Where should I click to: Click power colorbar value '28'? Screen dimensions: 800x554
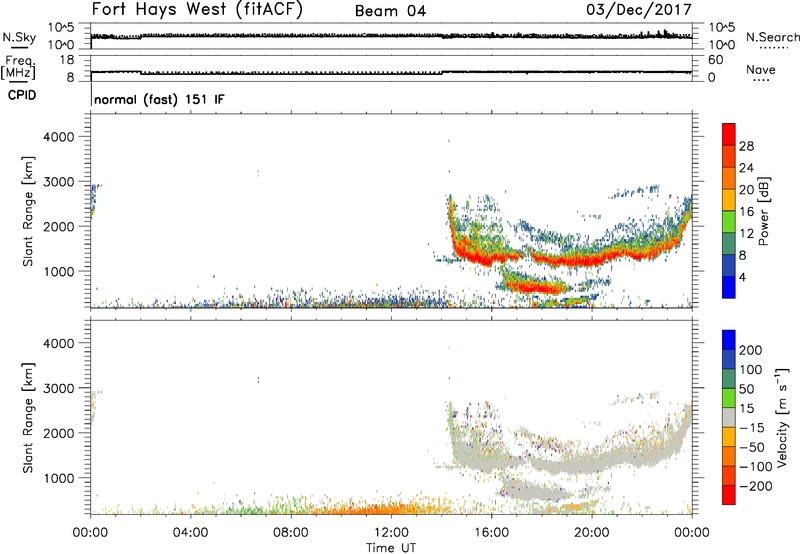[746, 146]
